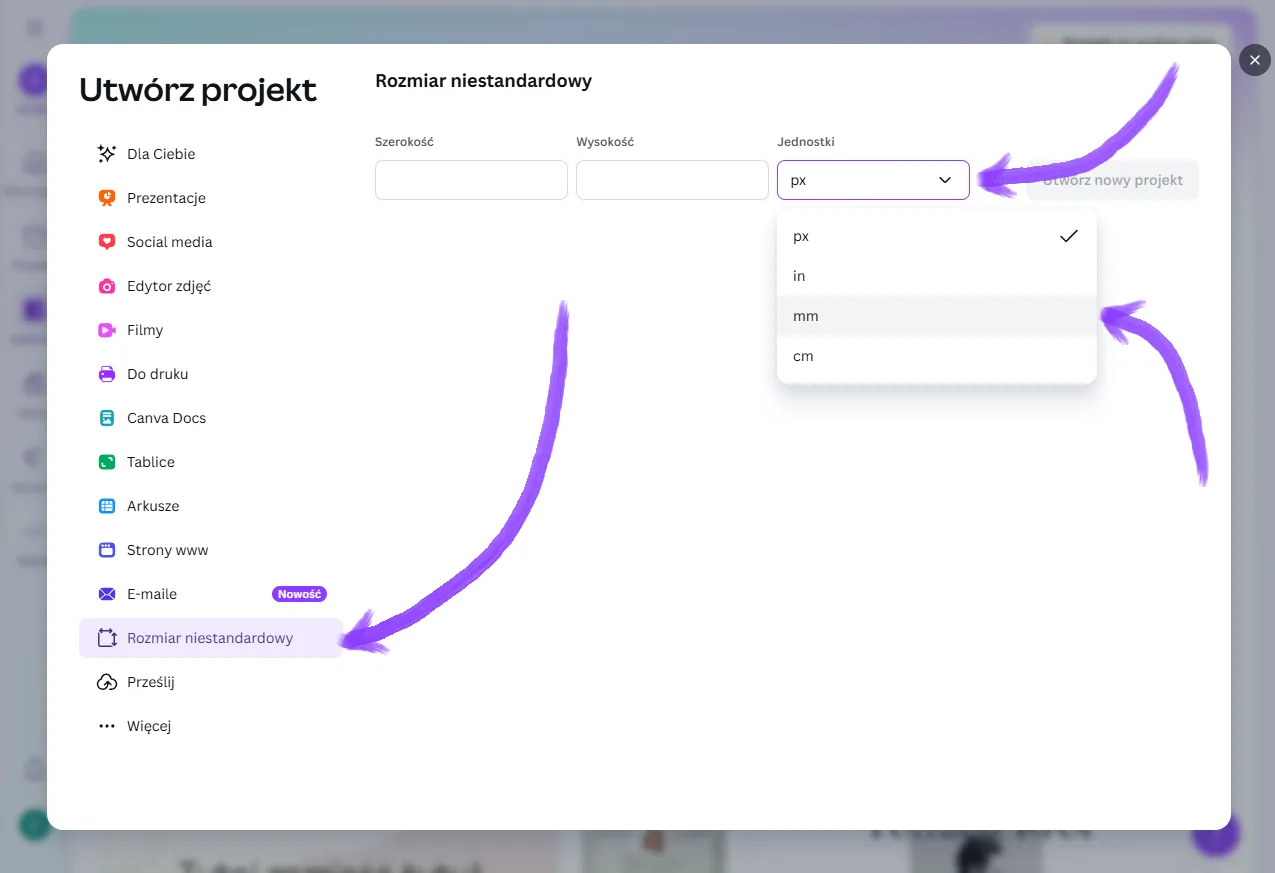The width and height of the screenshot is (1275, 873).
Task: Open Edytor zdjęć camera icon
Action: point(107,286)
